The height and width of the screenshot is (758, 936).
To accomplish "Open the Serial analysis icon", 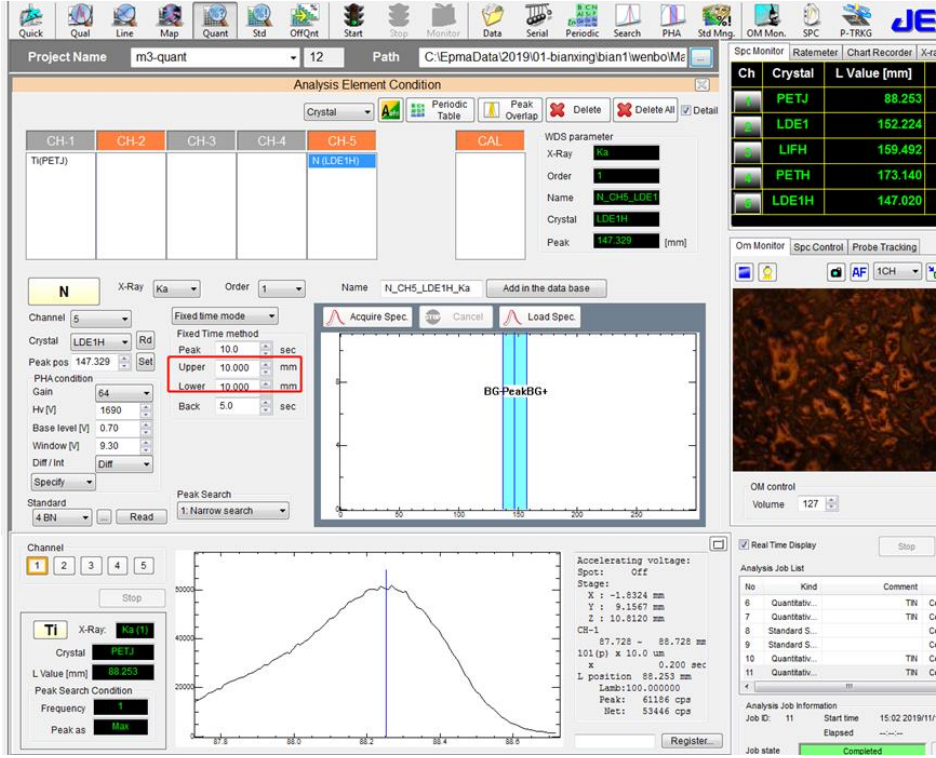I will pos(537,19).
